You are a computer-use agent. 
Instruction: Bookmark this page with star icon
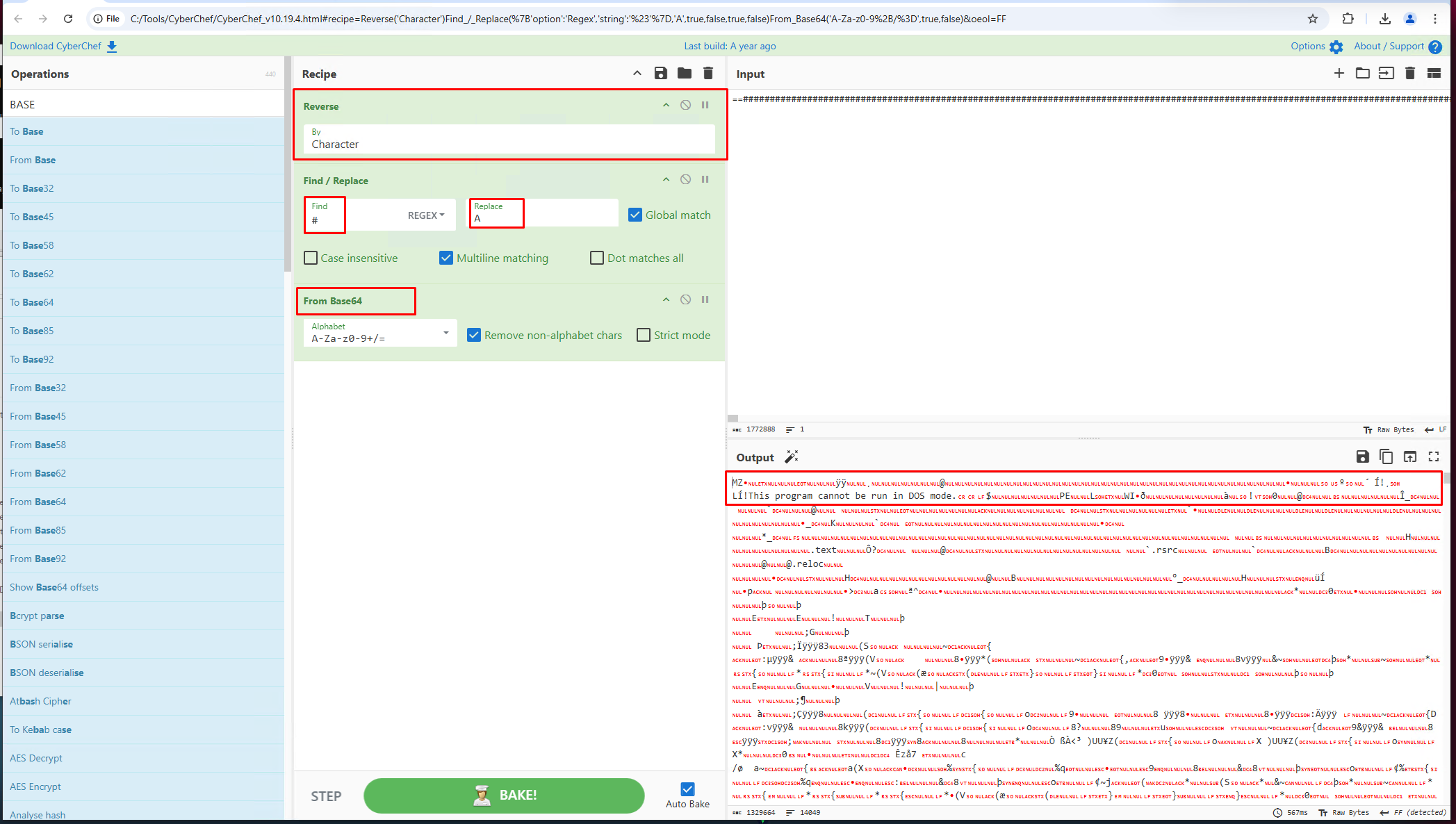[x=1313, y=19]
